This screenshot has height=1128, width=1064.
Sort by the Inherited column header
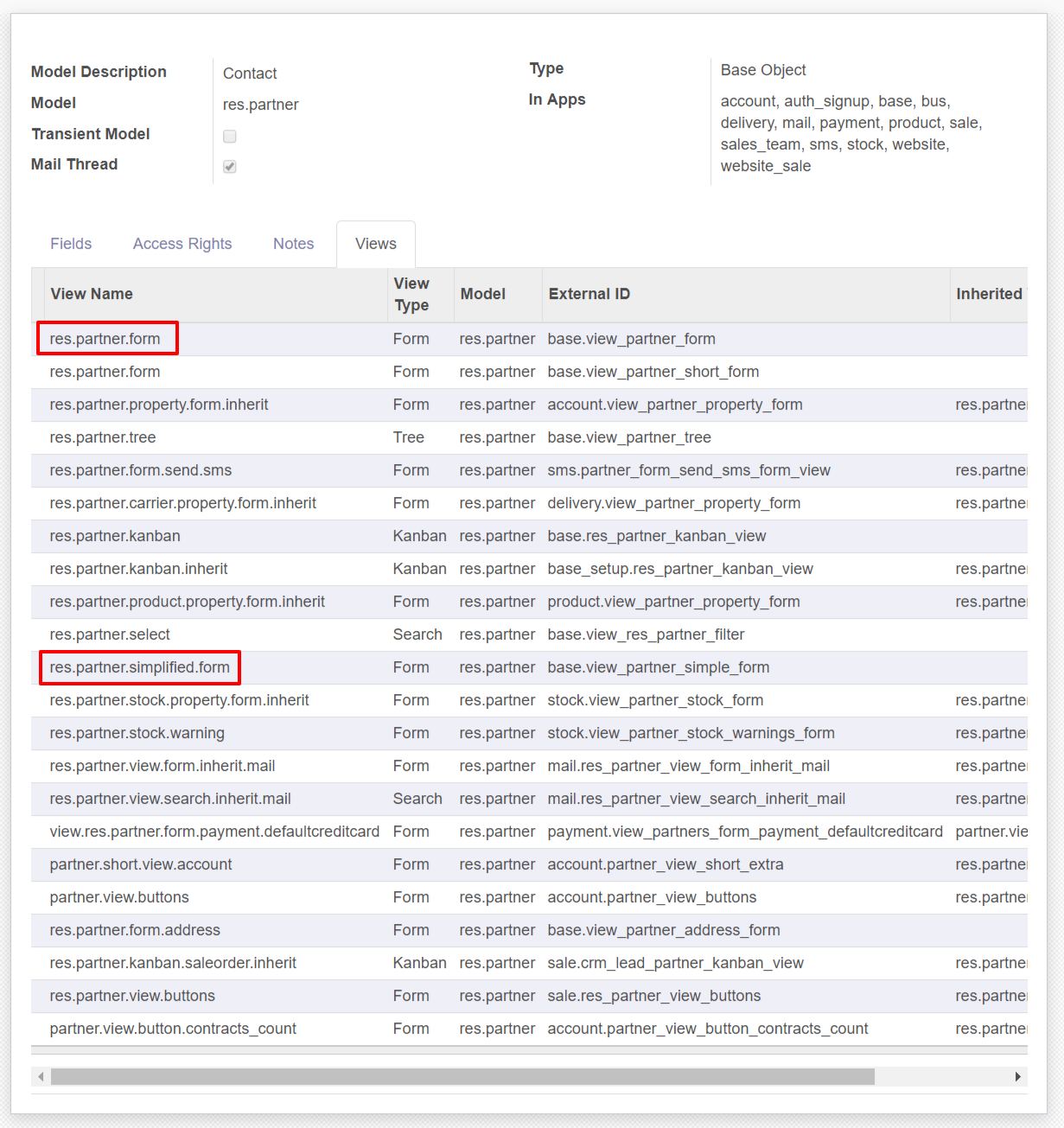tap(989, 294)
